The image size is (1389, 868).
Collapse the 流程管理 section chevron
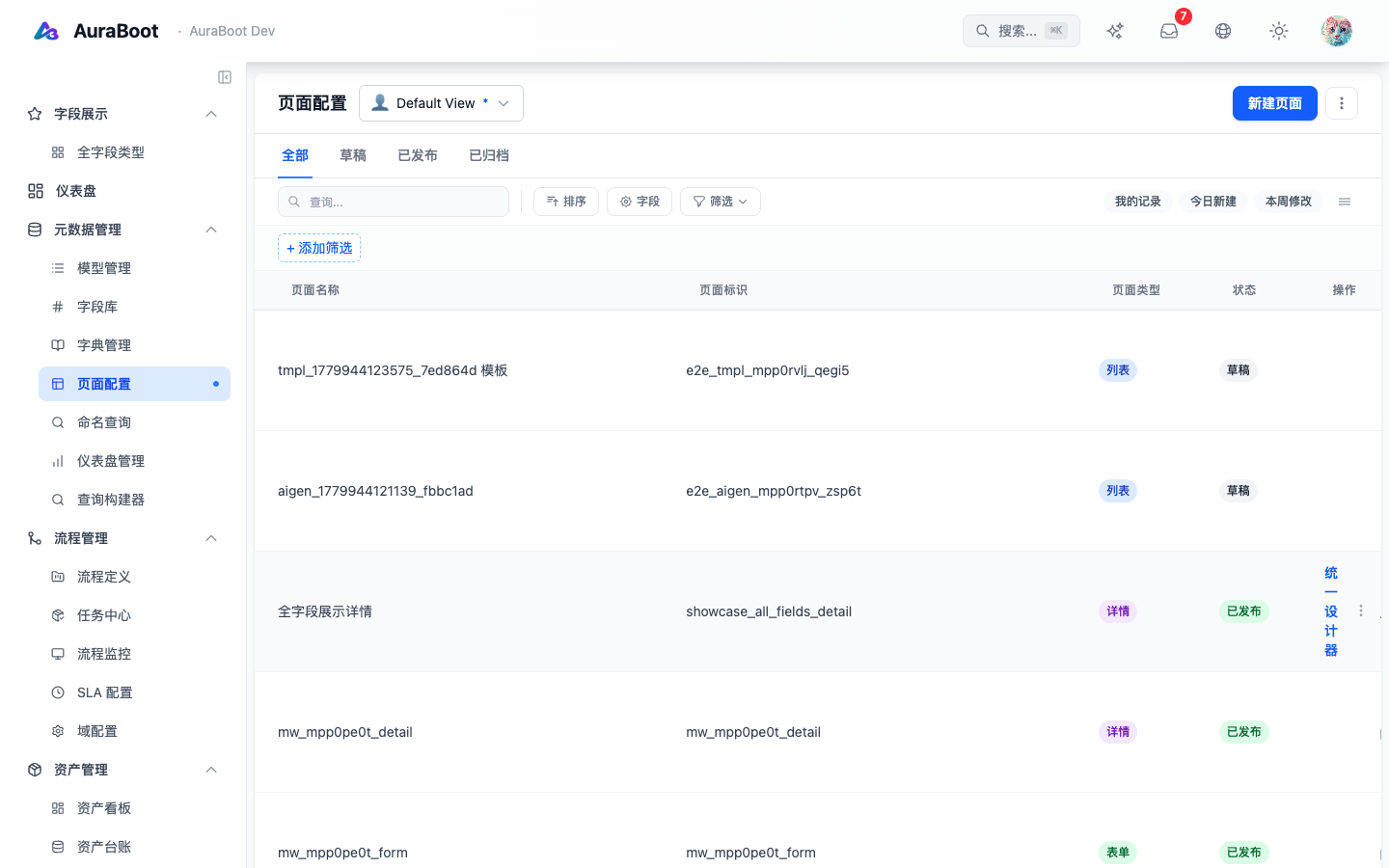click(x=211, y=538)
